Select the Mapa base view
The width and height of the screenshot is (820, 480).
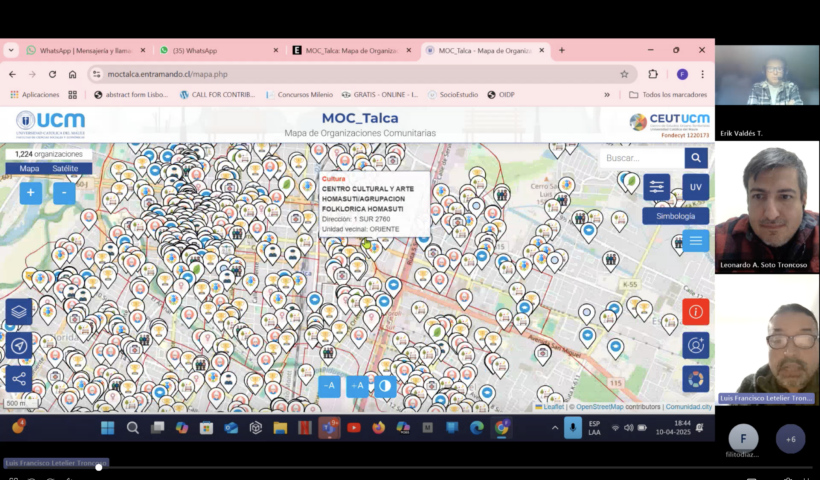tap(30, 168)
